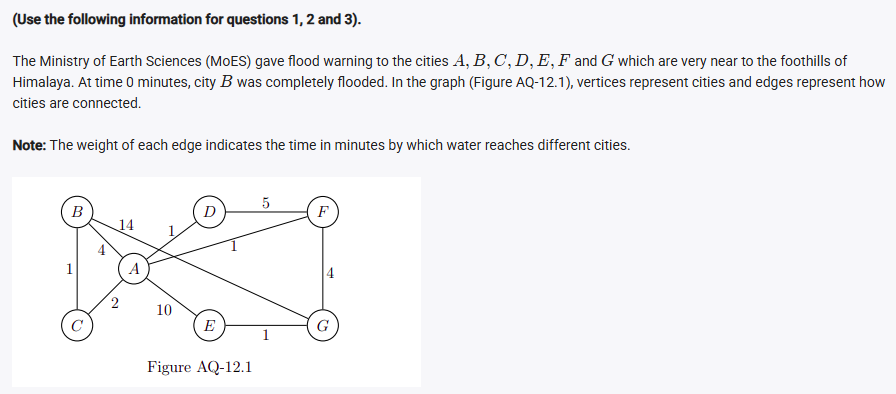This screenshot has height=394, width=896.
Task: Select weight 4 on edge B-A
Action: [x=101, y=250]
